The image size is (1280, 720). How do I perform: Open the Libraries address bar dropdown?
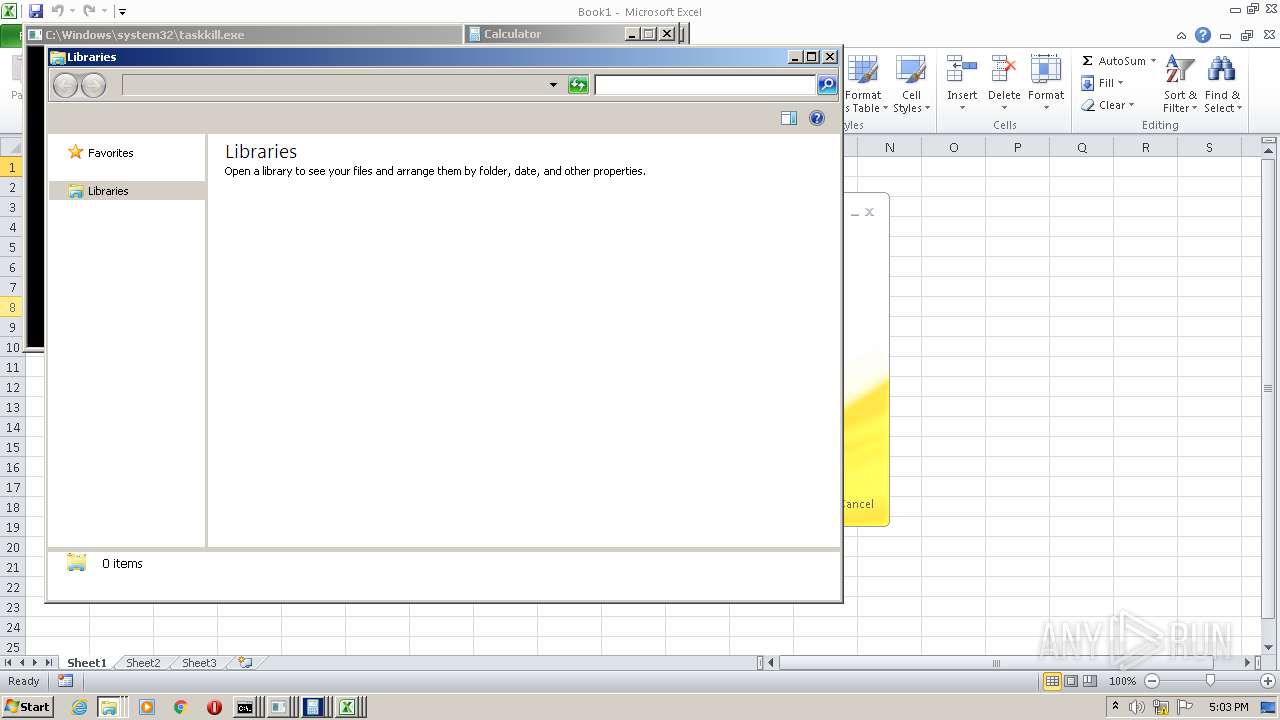pos(553,85)
